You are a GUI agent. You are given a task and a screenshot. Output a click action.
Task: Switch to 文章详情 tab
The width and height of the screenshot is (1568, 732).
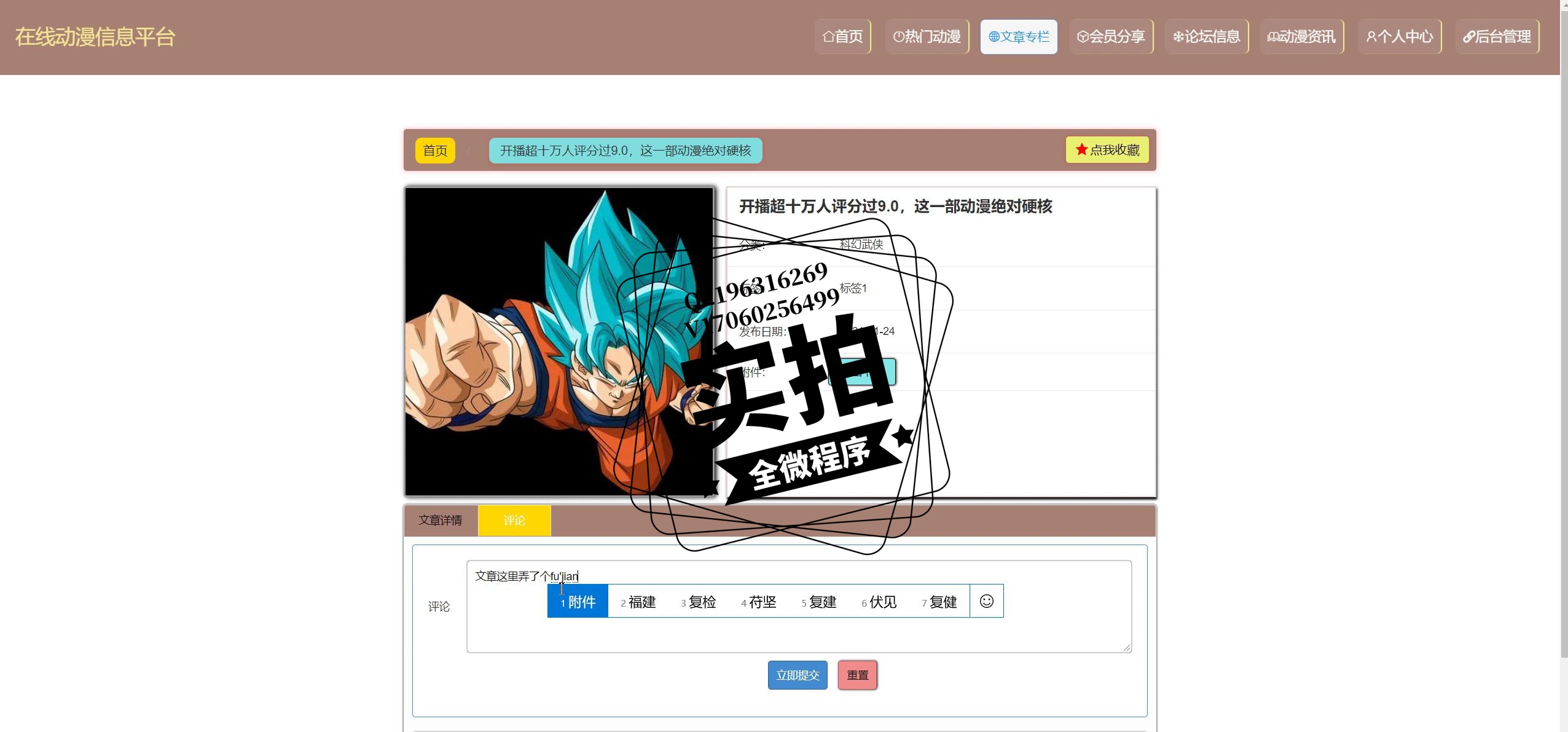(x=441, y=521)
